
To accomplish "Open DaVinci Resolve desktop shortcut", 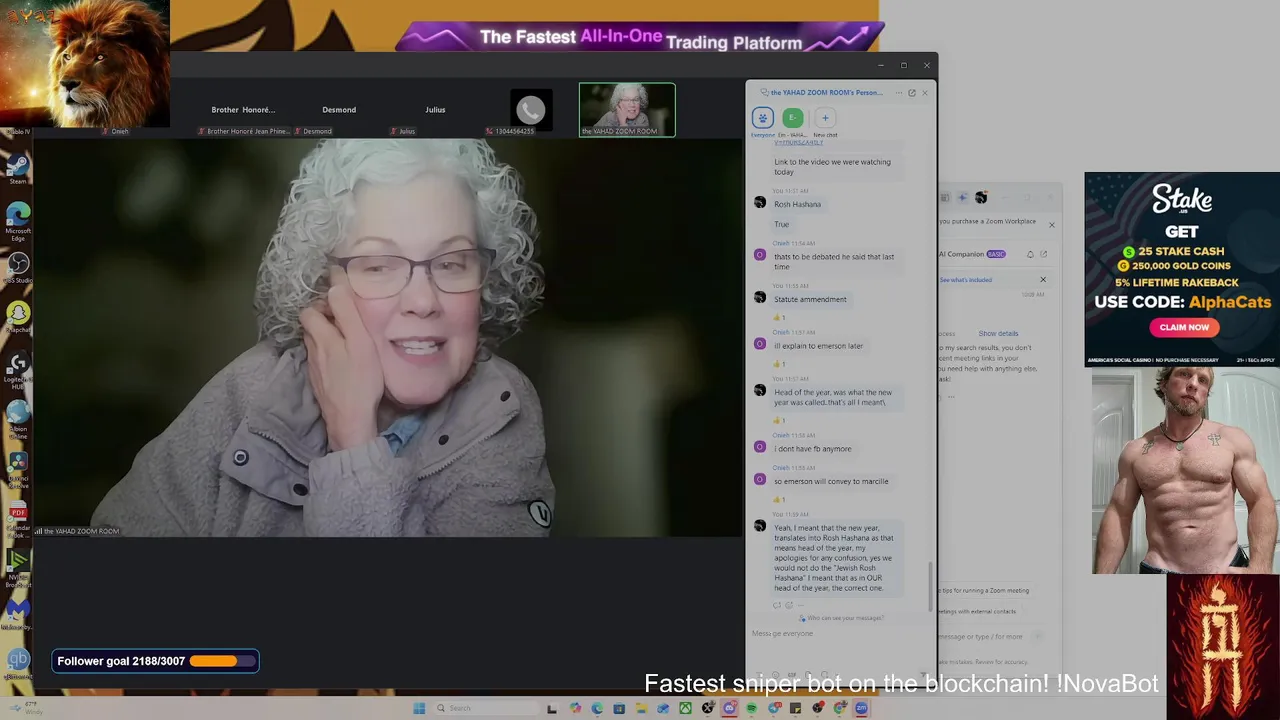I will tap(18, 468).
